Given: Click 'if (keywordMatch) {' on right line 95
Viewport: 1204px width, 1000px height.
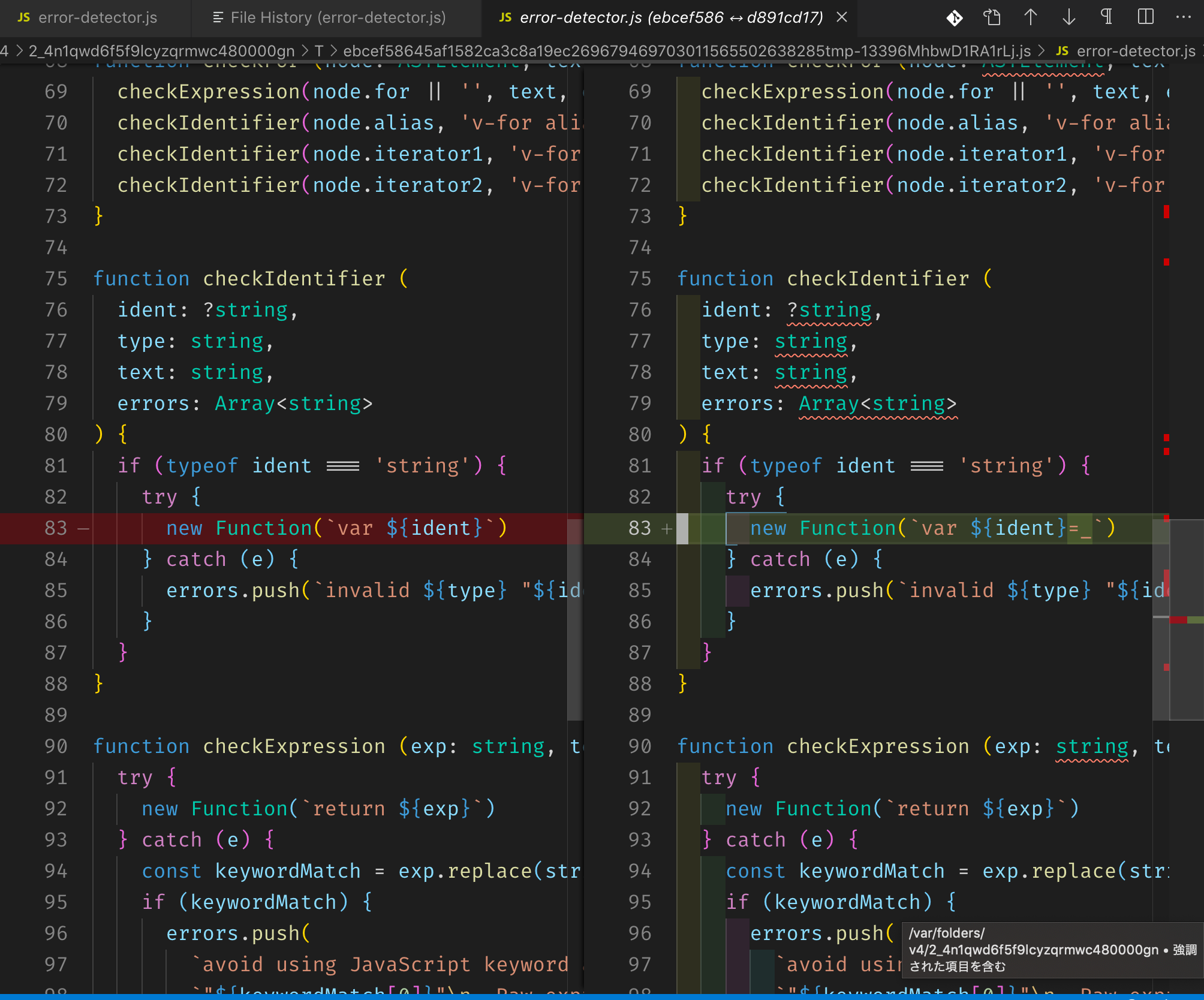Looking at the screenshot, I should tap(841, 902).
